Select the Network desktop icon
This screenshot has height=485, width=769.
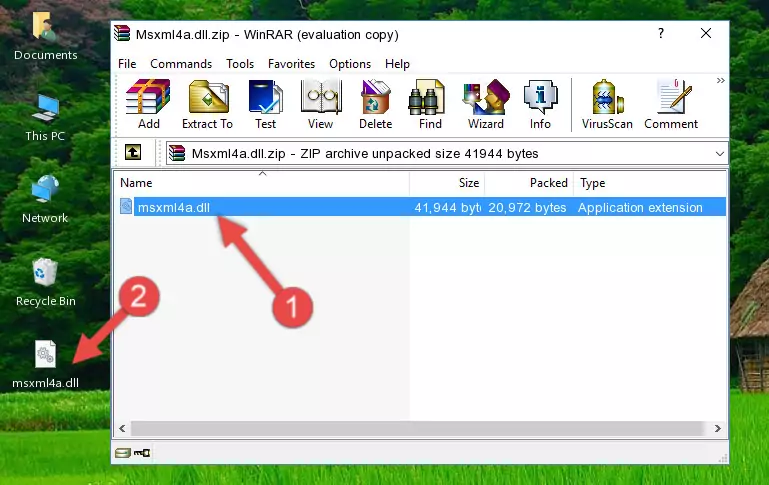coord(45,200)
